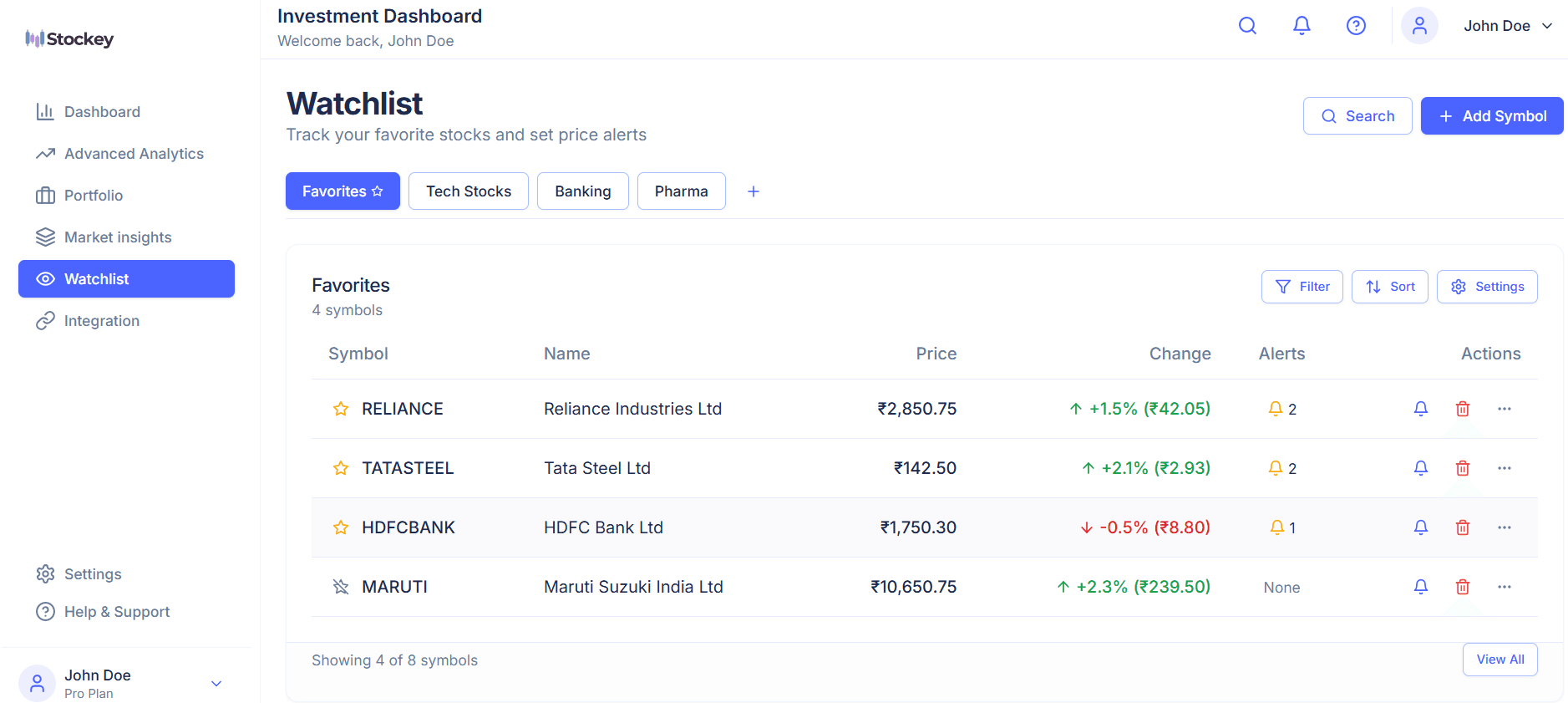Toggle favorite star for RELIANCE
The height and width of the screenshot is (703, 1568).
(341, 409)
